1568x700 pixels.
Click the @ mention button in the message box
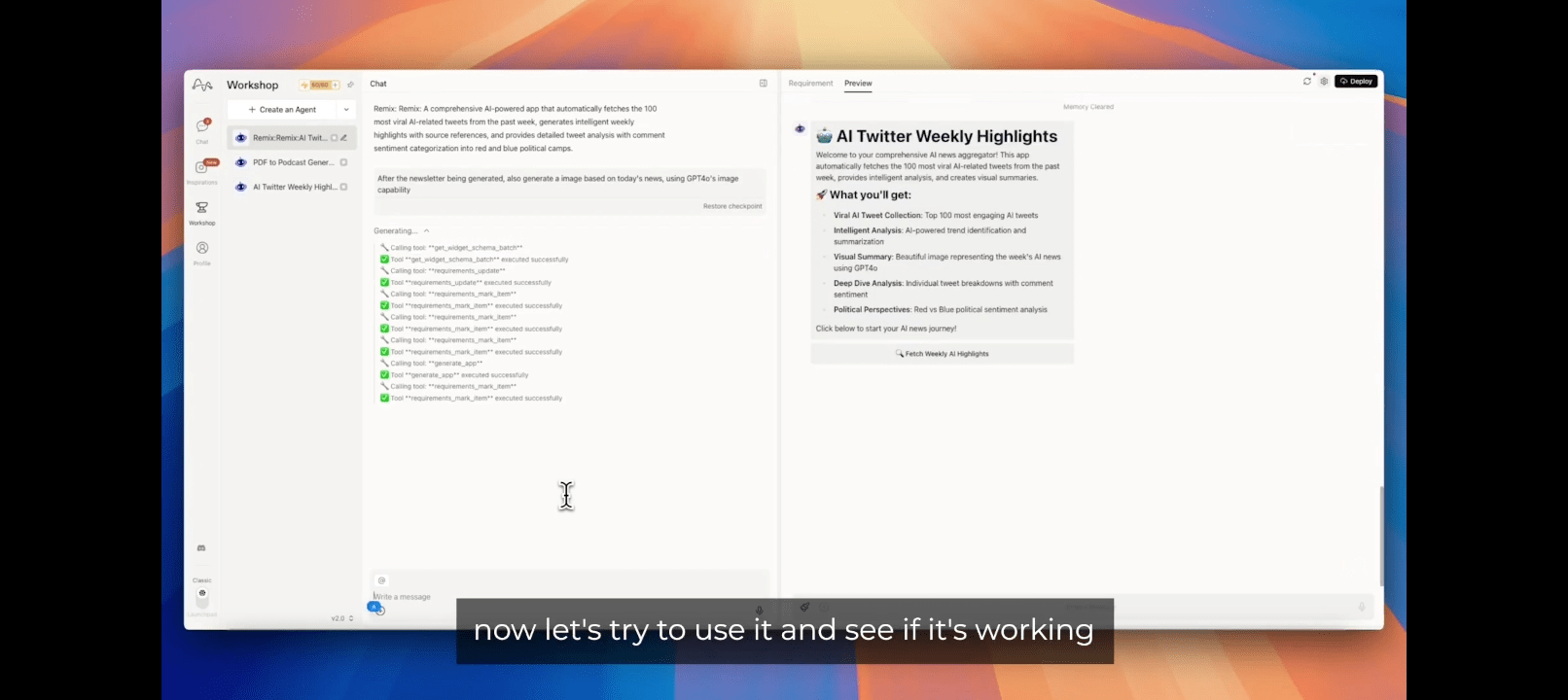point(381,580)
